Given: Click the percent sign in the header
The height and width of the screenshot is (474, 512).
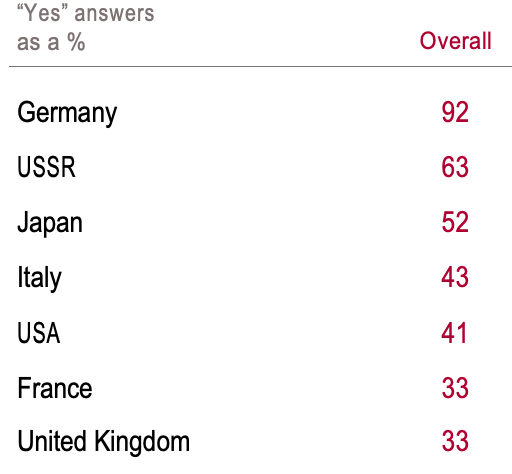Looking at the screenshot, I should tap(76, 42).
